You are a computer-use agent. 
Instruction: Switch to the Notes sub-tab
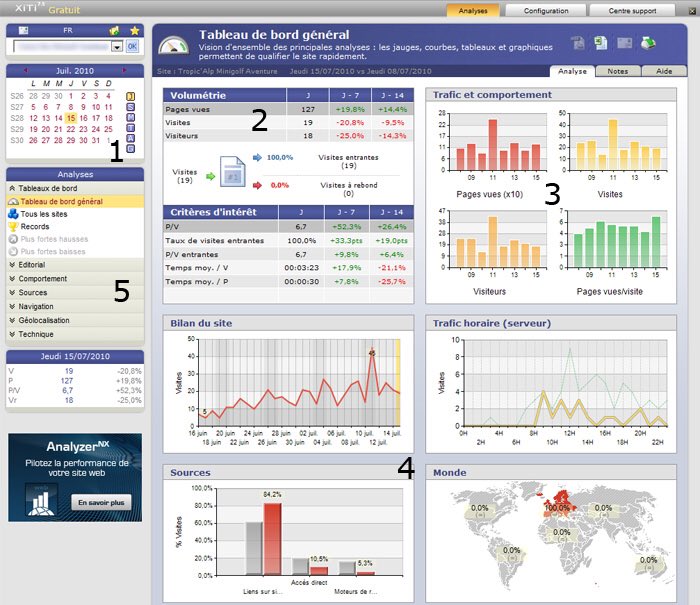click(x=618, y=71)
